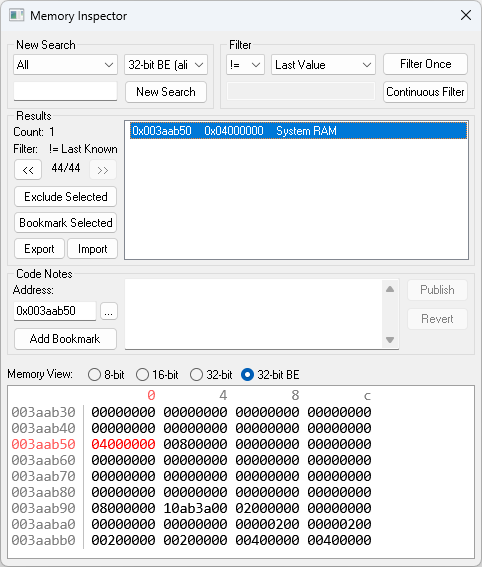
Task: Click the first 00200000 value in row 003aabb0
Action: [x=123, y=540]
